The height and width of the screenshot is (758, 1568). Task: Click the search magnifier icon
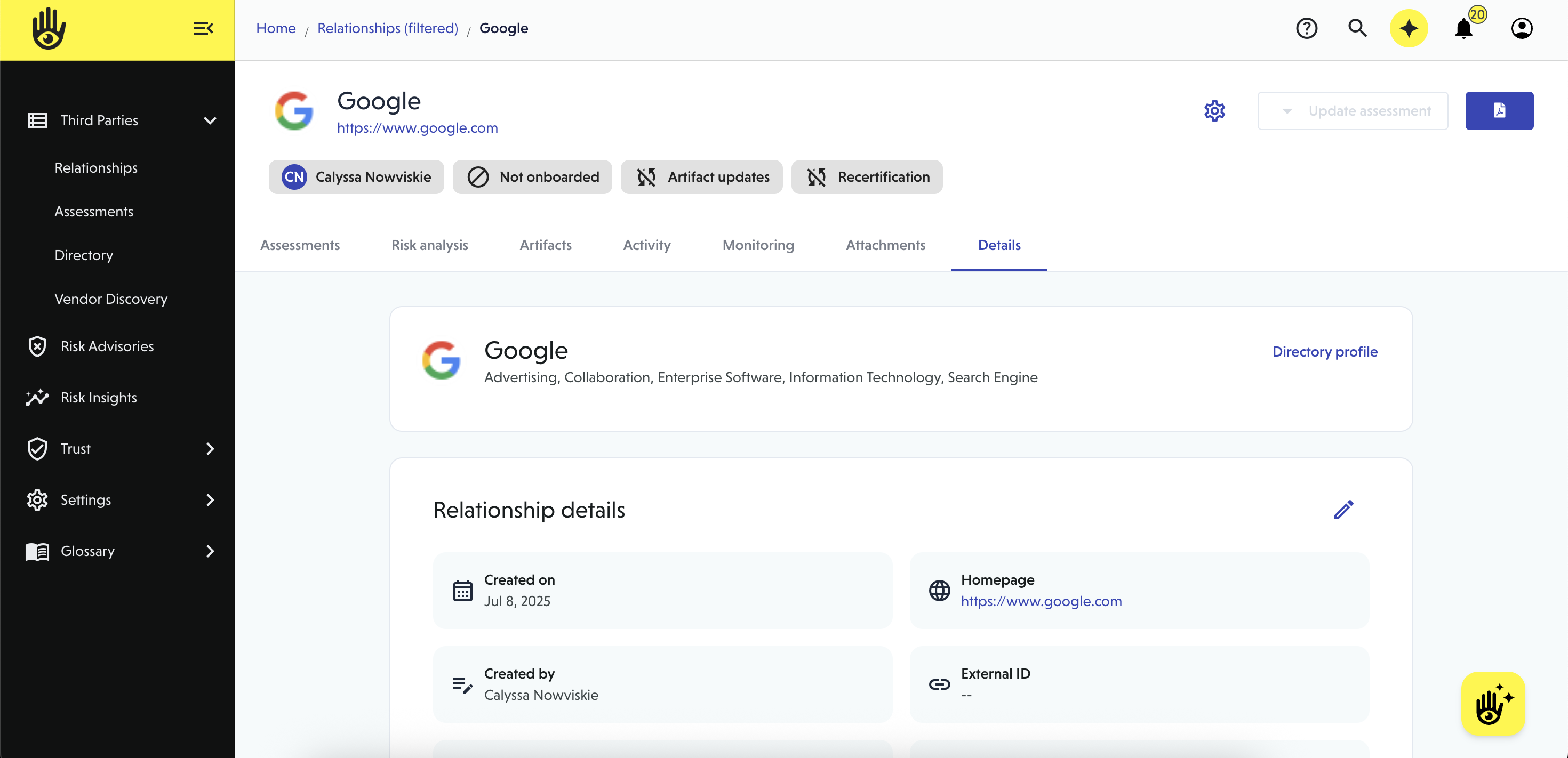pos(1357,29)
